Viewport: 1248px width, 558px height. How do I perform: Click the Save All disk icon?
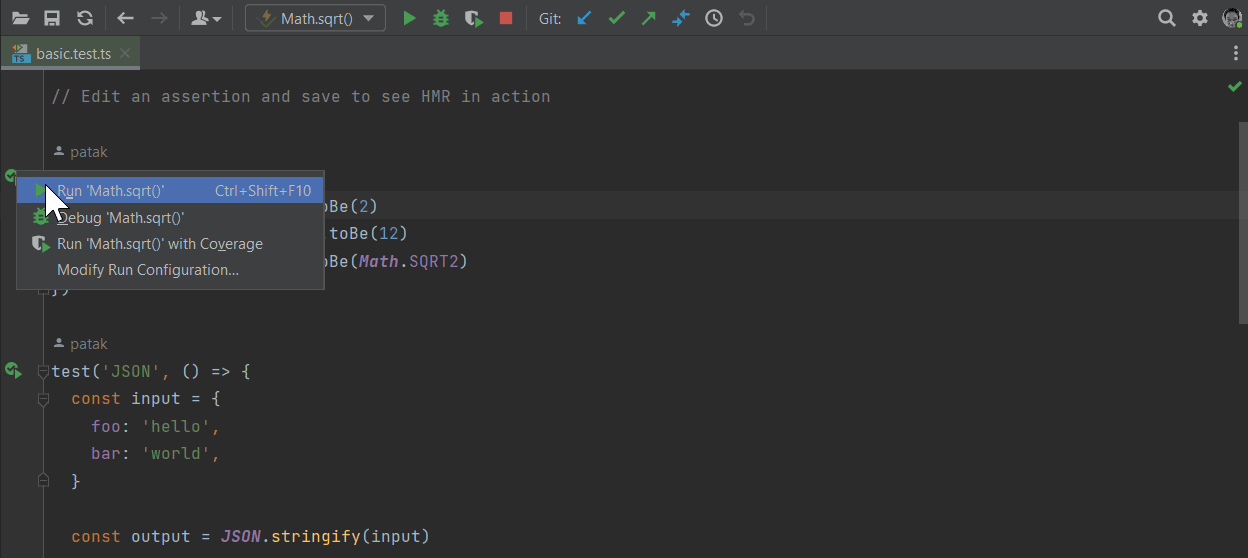tap(52, 18)
